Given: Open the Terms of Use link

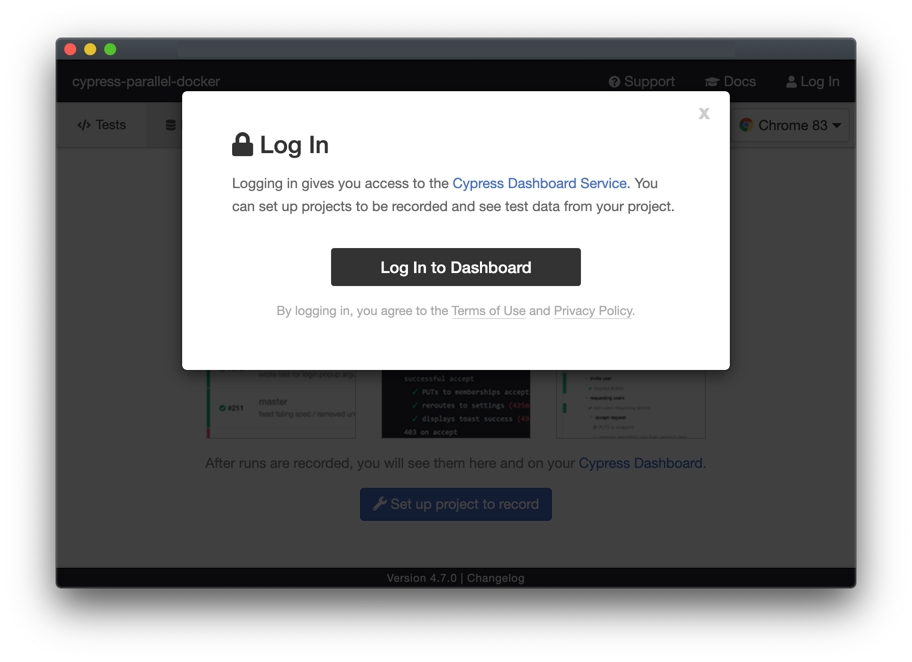Looking at the screenshot, I should [489, 311].
